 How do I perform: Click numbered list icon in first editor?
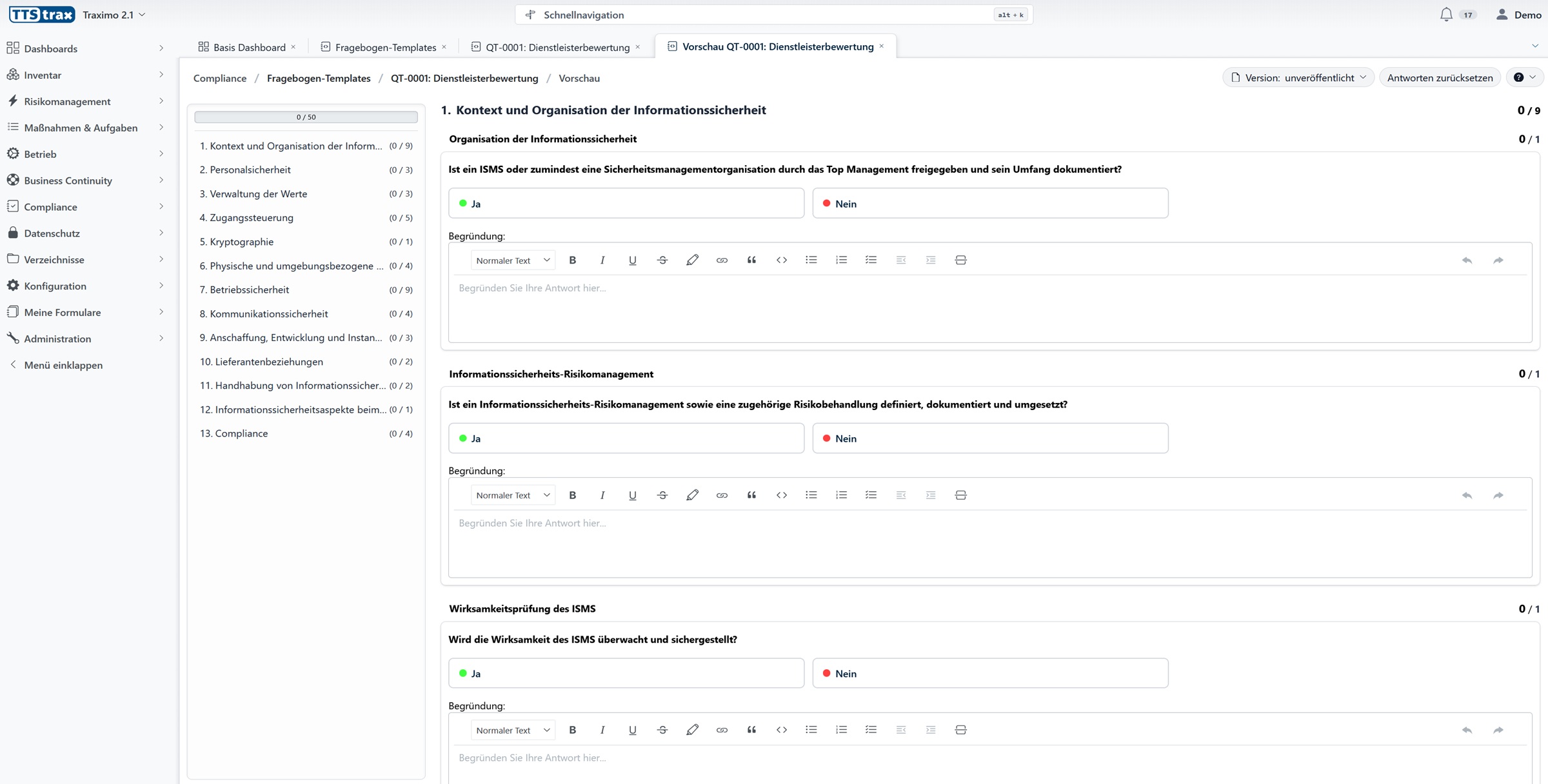click(x=841, y=260)
